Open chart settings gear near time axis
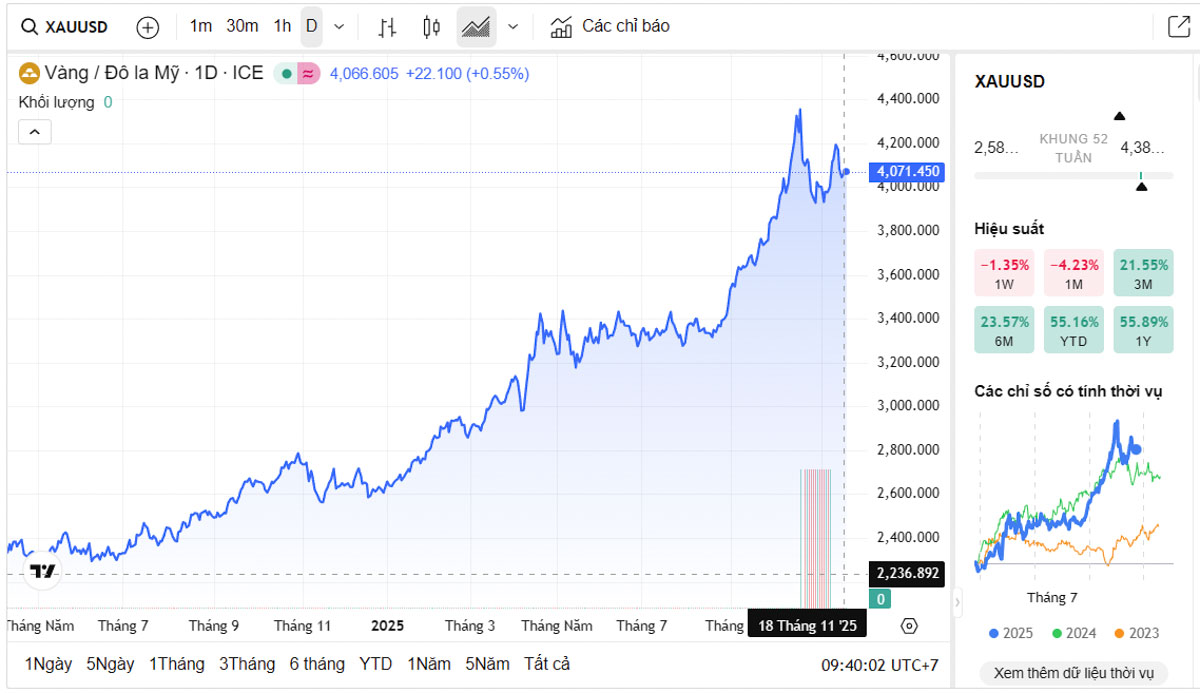Screen dimensions: 1200x693 pos(909,626)
